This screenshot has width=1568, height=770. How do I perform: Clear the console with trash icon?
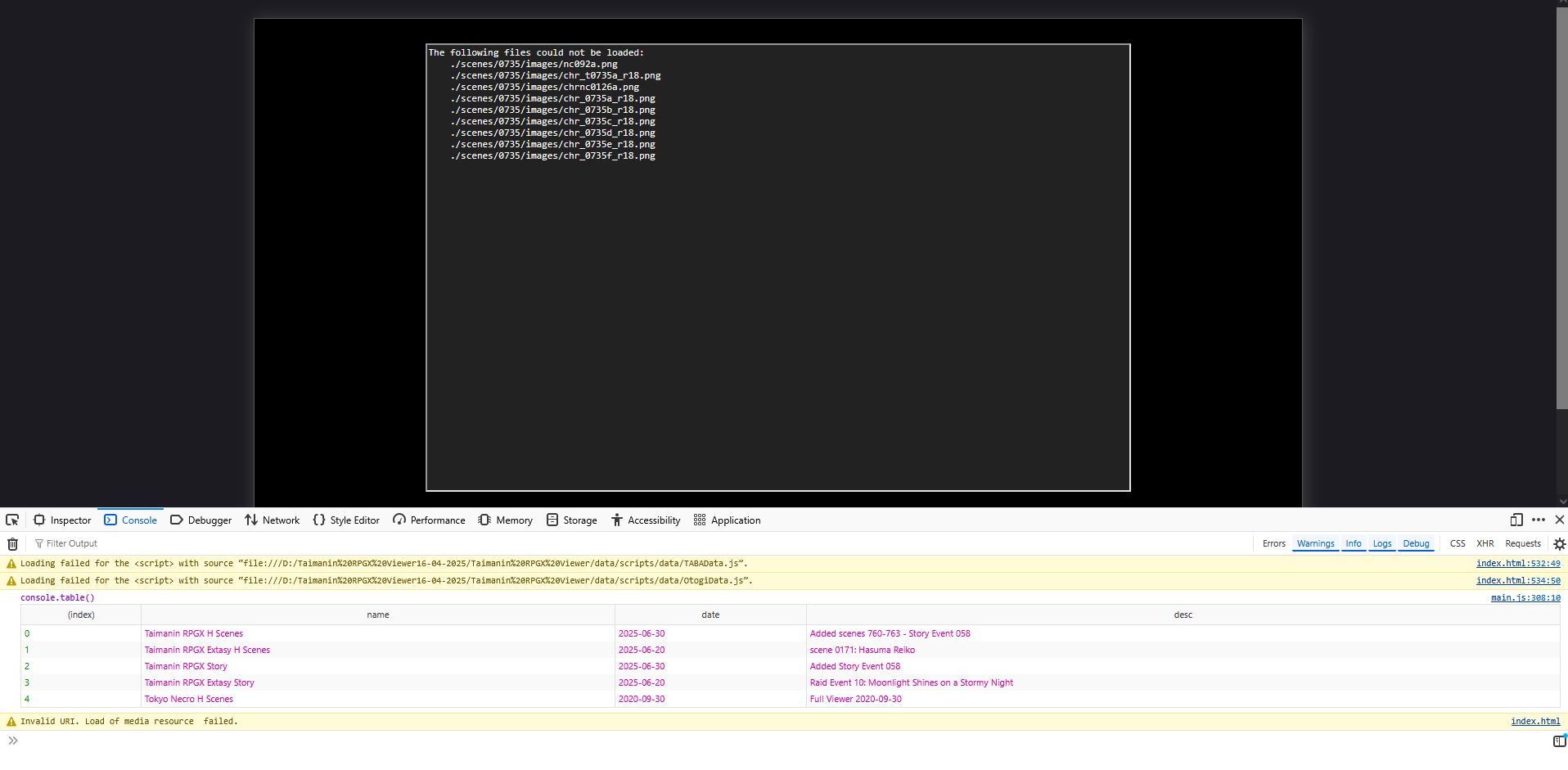tap(12, 544)
